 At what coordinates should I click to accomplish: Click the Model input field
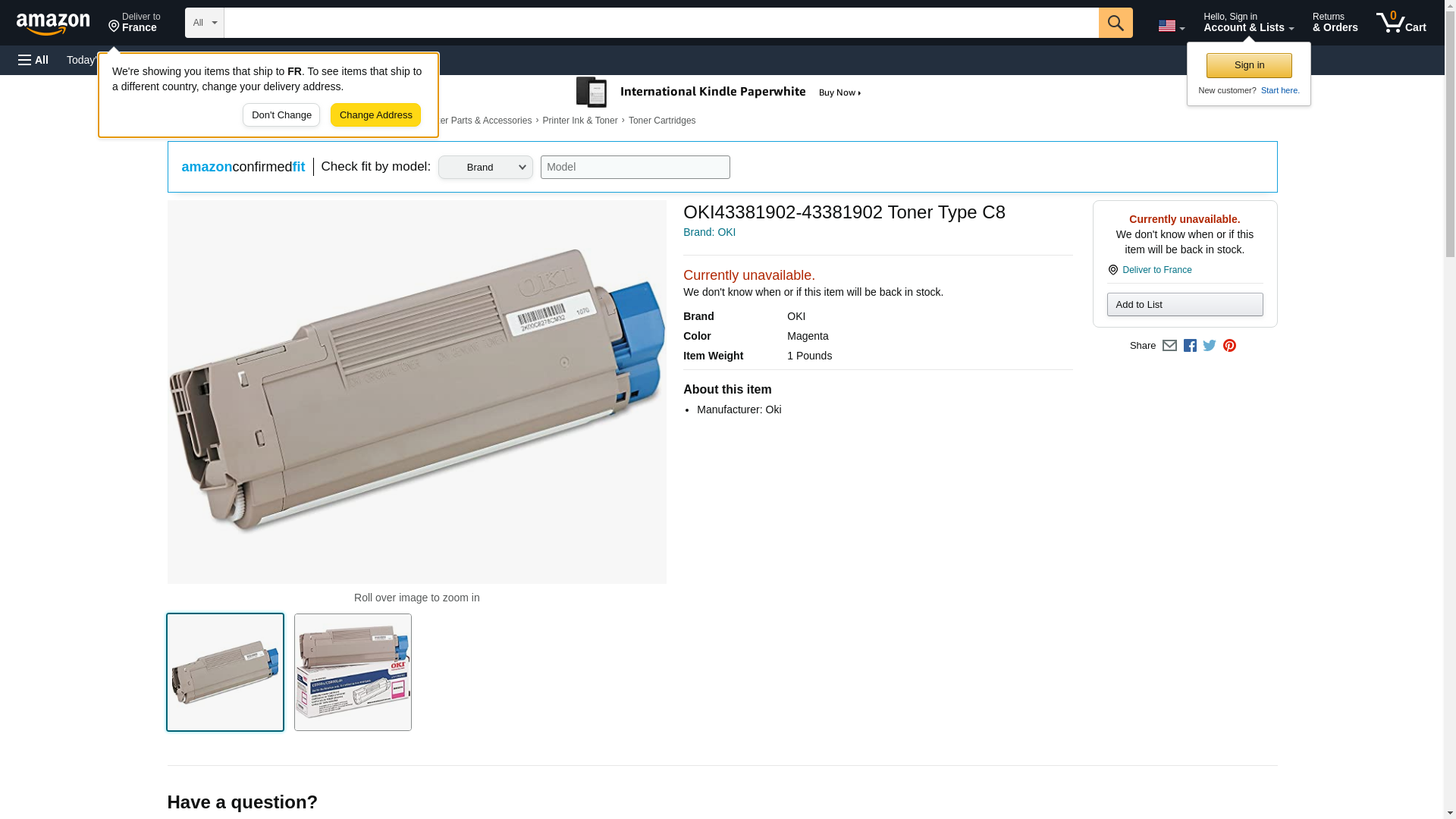(635, 168)
